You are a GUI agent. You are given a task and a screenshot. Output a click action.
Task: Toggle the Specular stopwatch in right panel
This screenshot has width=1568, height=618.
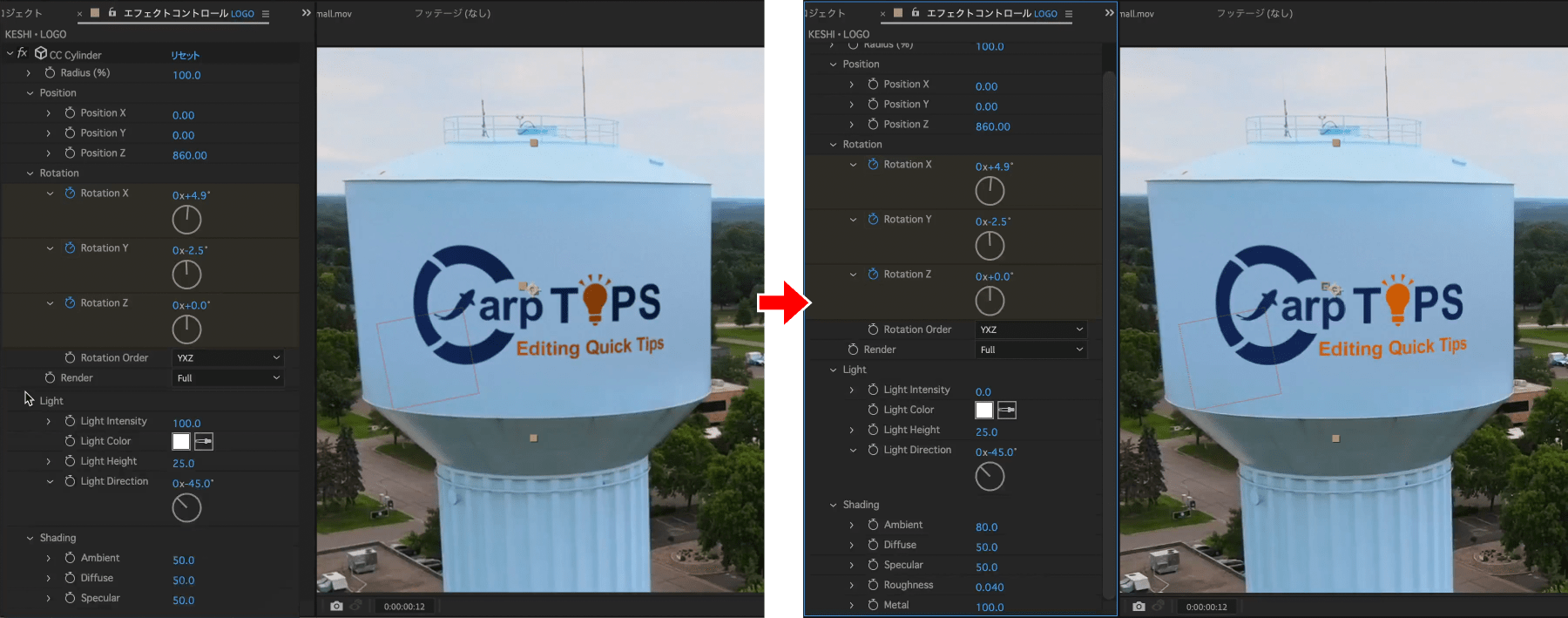(x=873, y=565)
